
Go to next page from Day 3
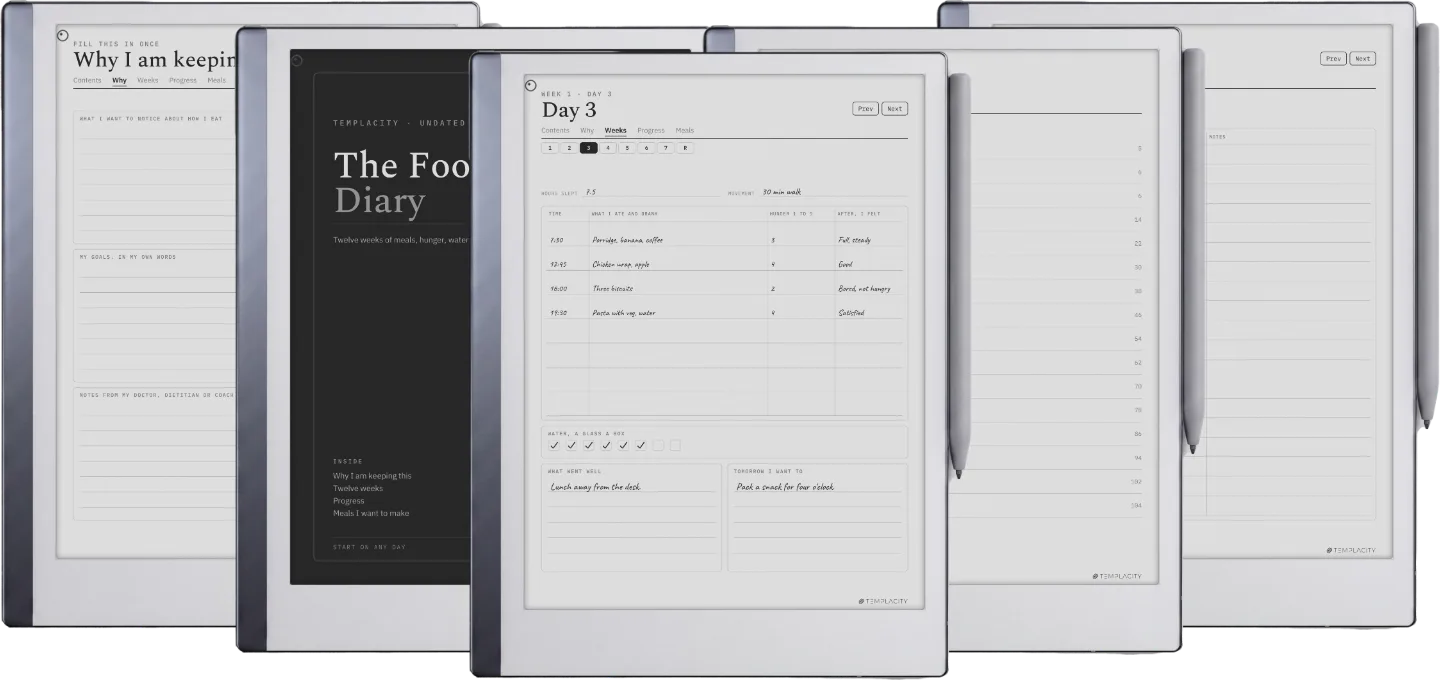pos(895,108)
